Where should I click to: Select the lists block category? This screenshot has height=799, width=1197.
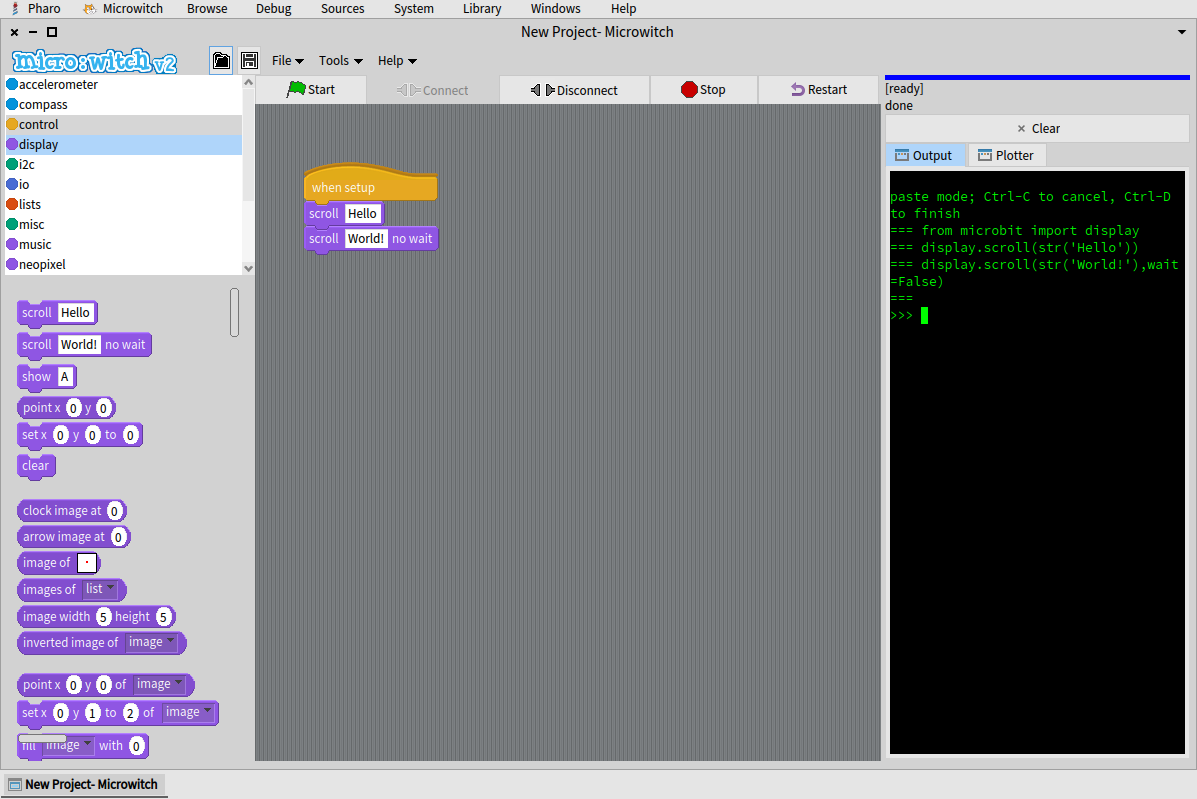[124, 205]
